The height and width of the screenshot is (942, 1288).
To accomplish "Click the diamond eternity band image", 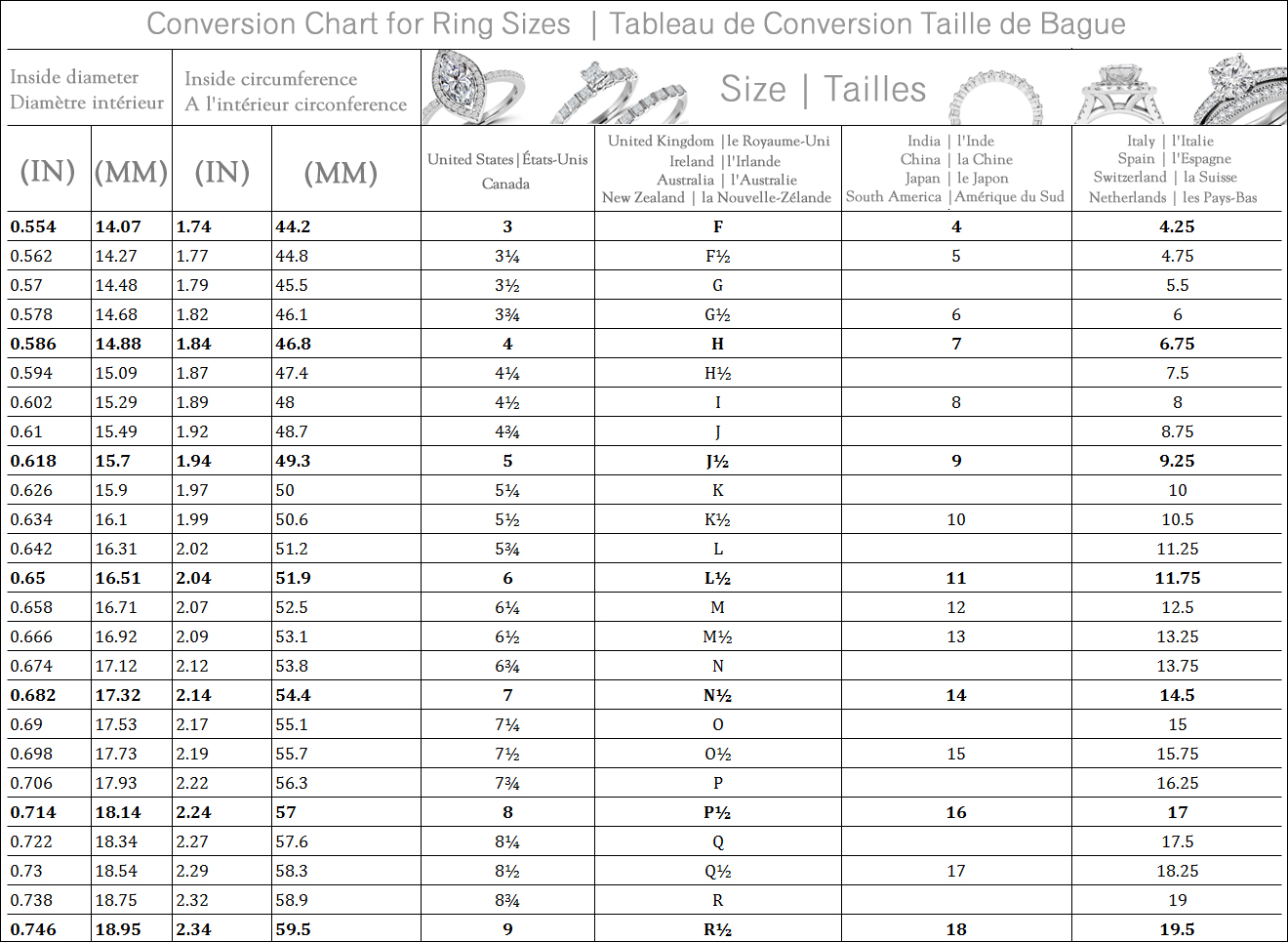I will [x=995, y=98].
